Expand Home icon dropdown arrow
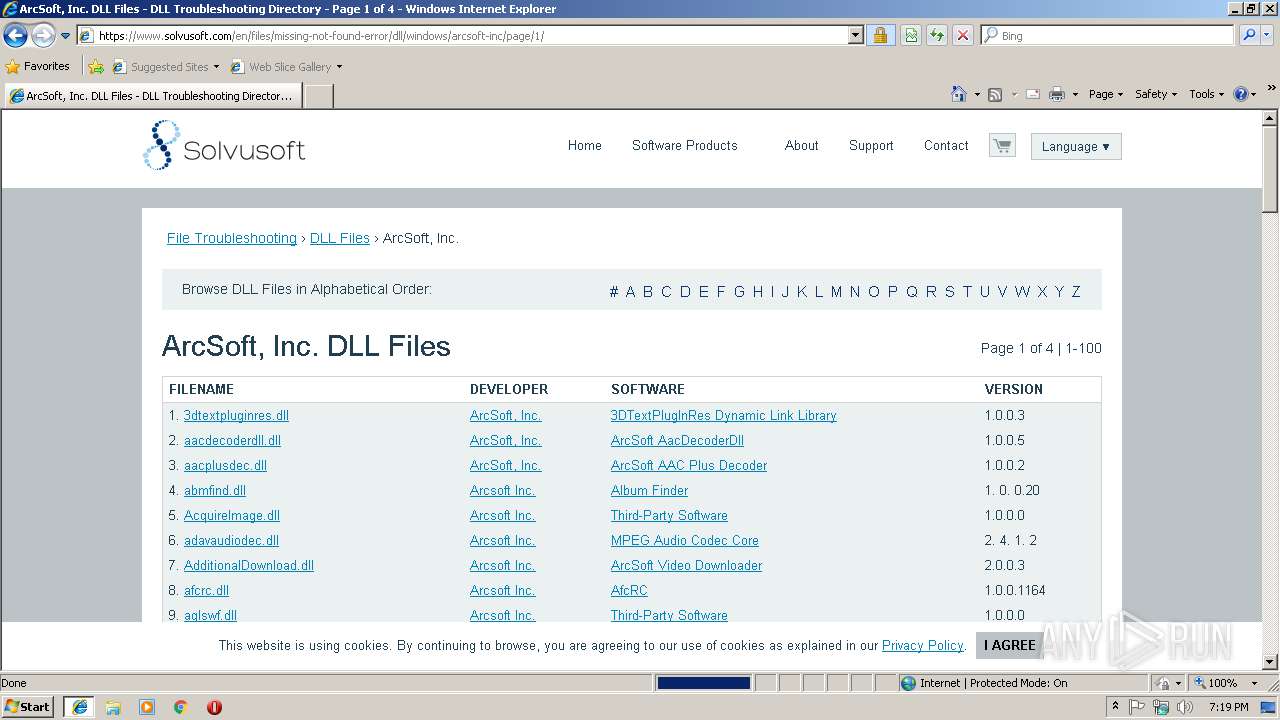Viewport: 1280px width, 720px height. pyautogui.click(x=977, y=94)
